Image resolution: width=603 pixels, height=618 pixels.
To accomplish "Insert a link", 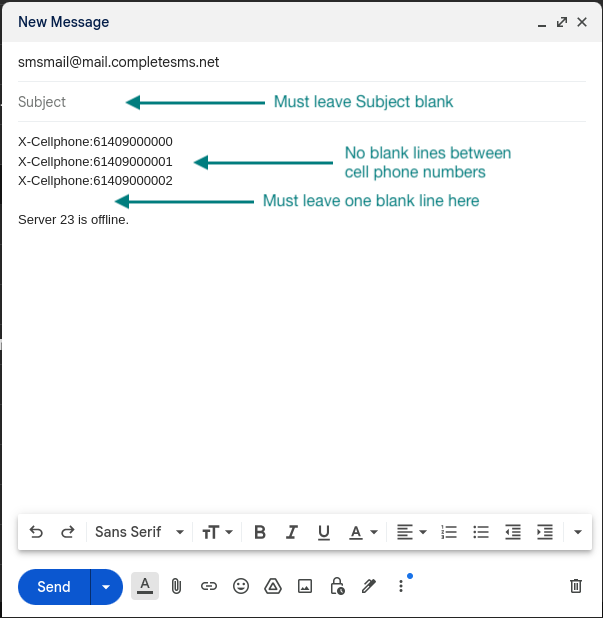I will pos(209,586).
